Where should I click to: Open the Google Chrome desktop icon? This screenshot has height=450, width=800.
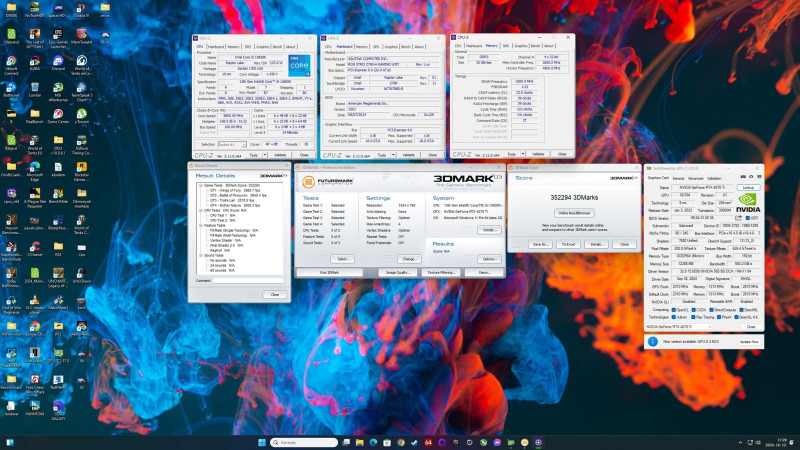coord(35,326)
